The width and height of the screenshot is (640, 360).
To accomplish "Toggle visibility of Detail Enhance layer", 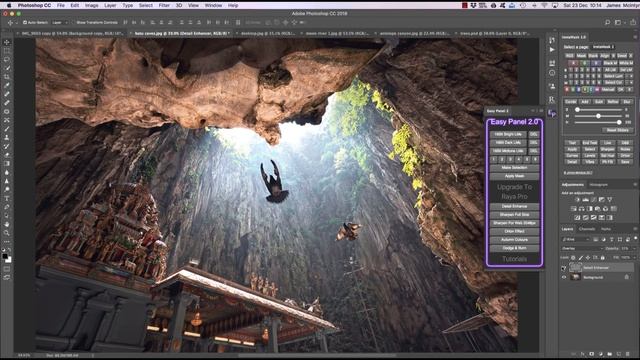I will coord(564,268).
